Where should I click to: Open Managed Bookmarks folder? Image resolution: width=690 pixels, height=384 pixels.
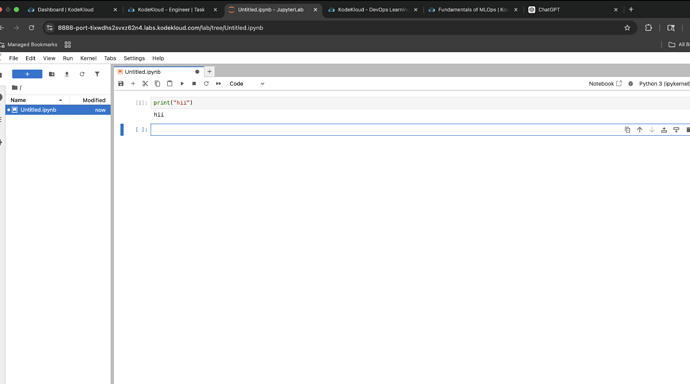tap(29, 44)
